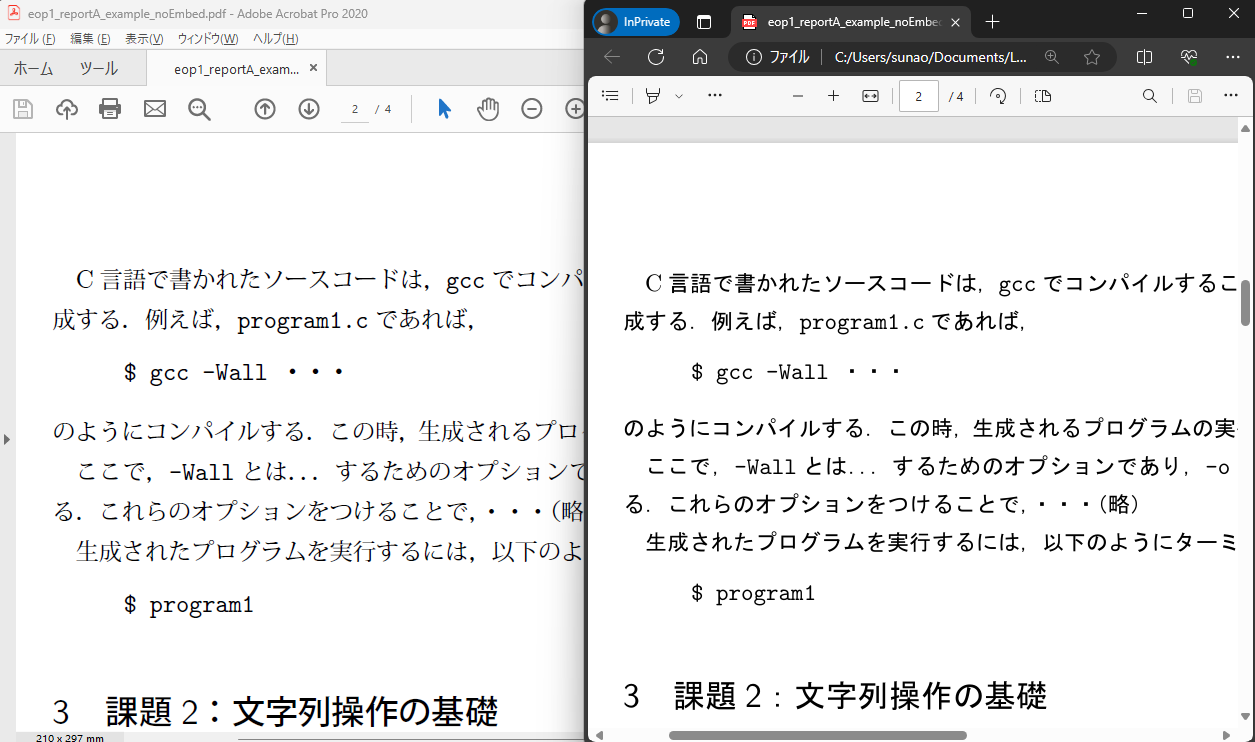Open search in the Edge PDF toolbar
This screenshot has height=742, width=1255.
[1150, 96]
